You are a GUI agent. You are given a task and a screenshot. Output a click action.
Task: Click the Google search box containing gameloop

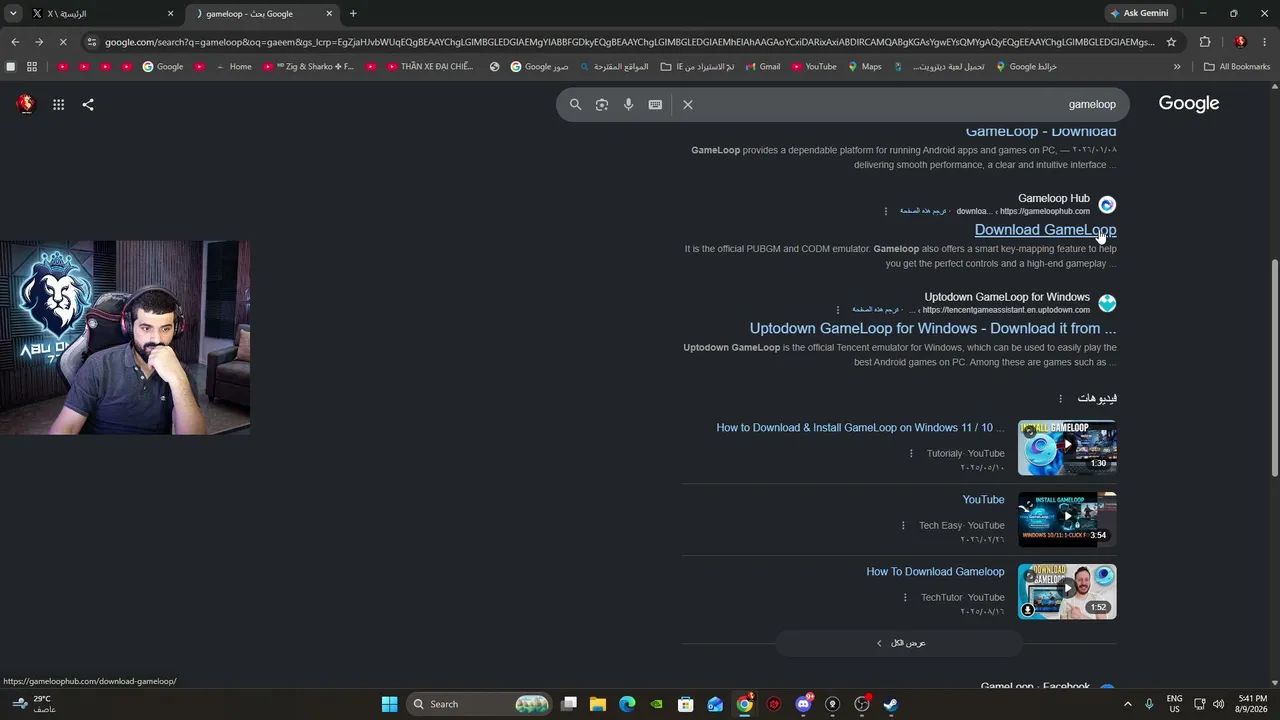click(843, 104)
